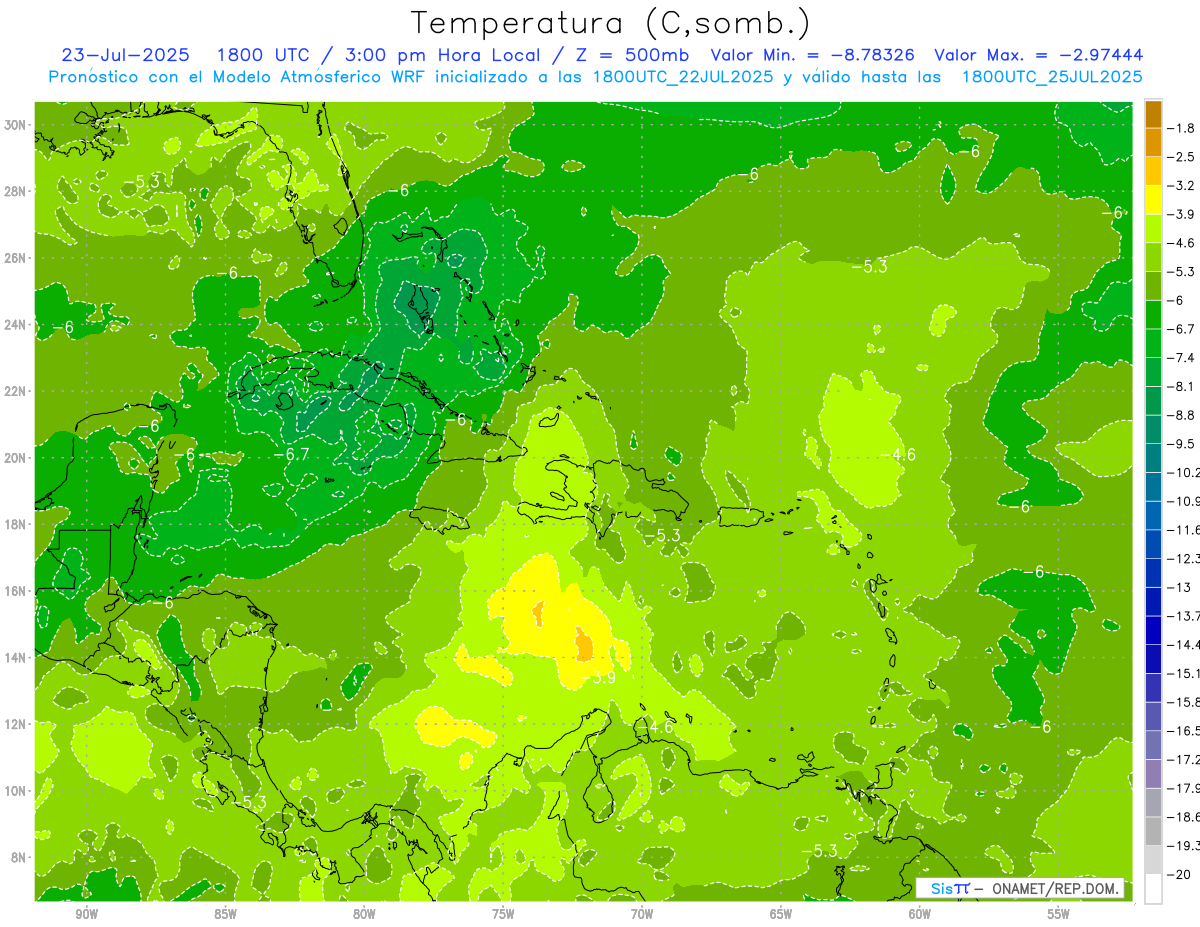
Task: Click the '12N' latitude axis label
Action: [x=15, y=724]
